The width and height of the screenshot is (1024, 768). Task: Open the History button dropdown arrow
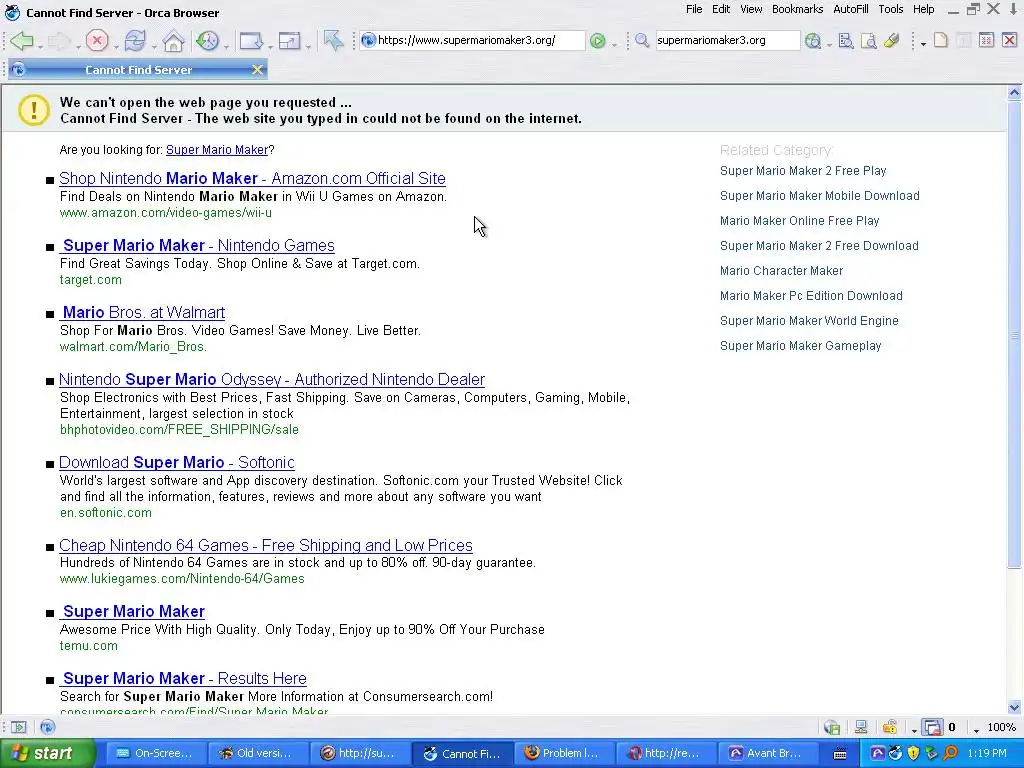(227, 46)
